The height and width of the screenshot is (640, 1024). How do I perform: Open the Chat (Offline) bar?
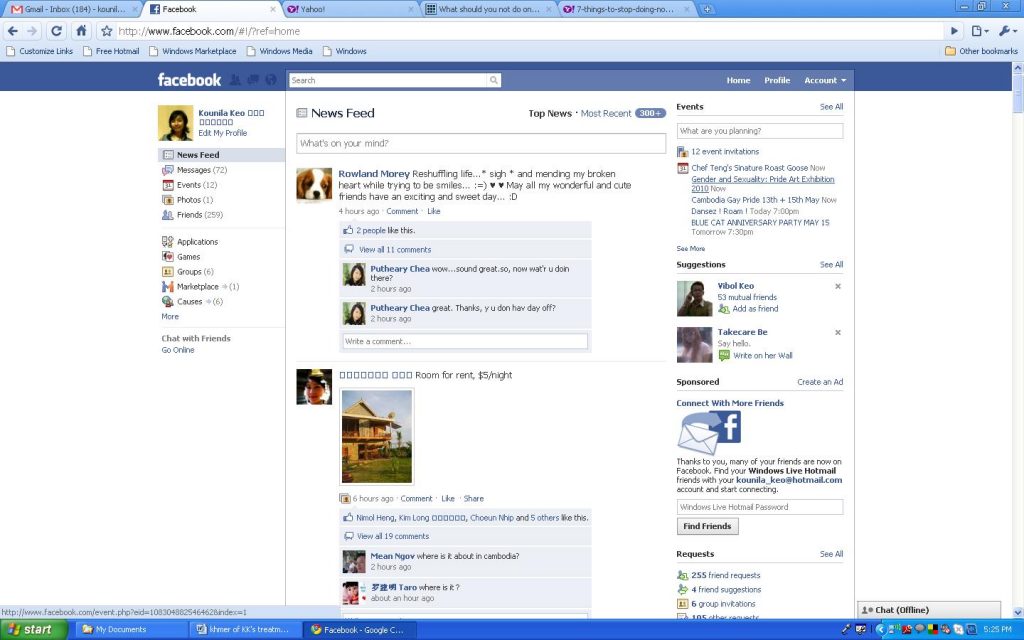point(928,610)
